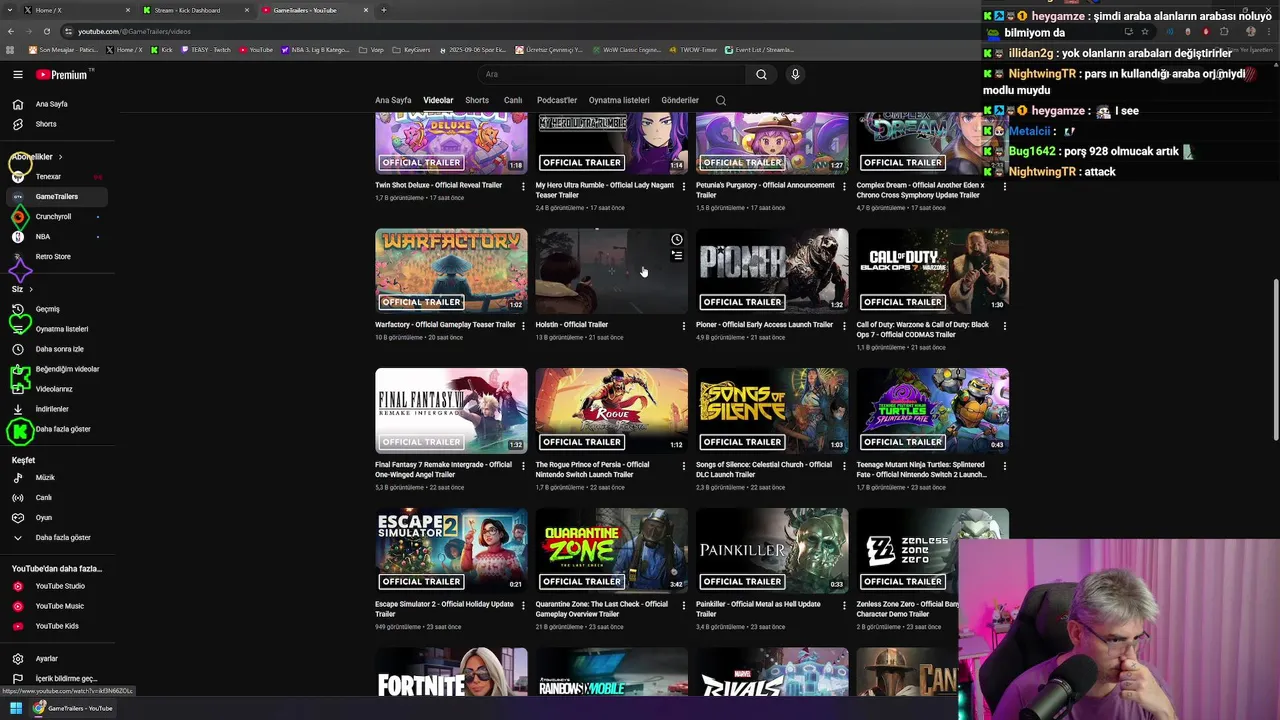The height and width of the screenshot is (720, 1280).
Task: Open the TWOW-Timer bookmark
Action: [x=694, y=50]
